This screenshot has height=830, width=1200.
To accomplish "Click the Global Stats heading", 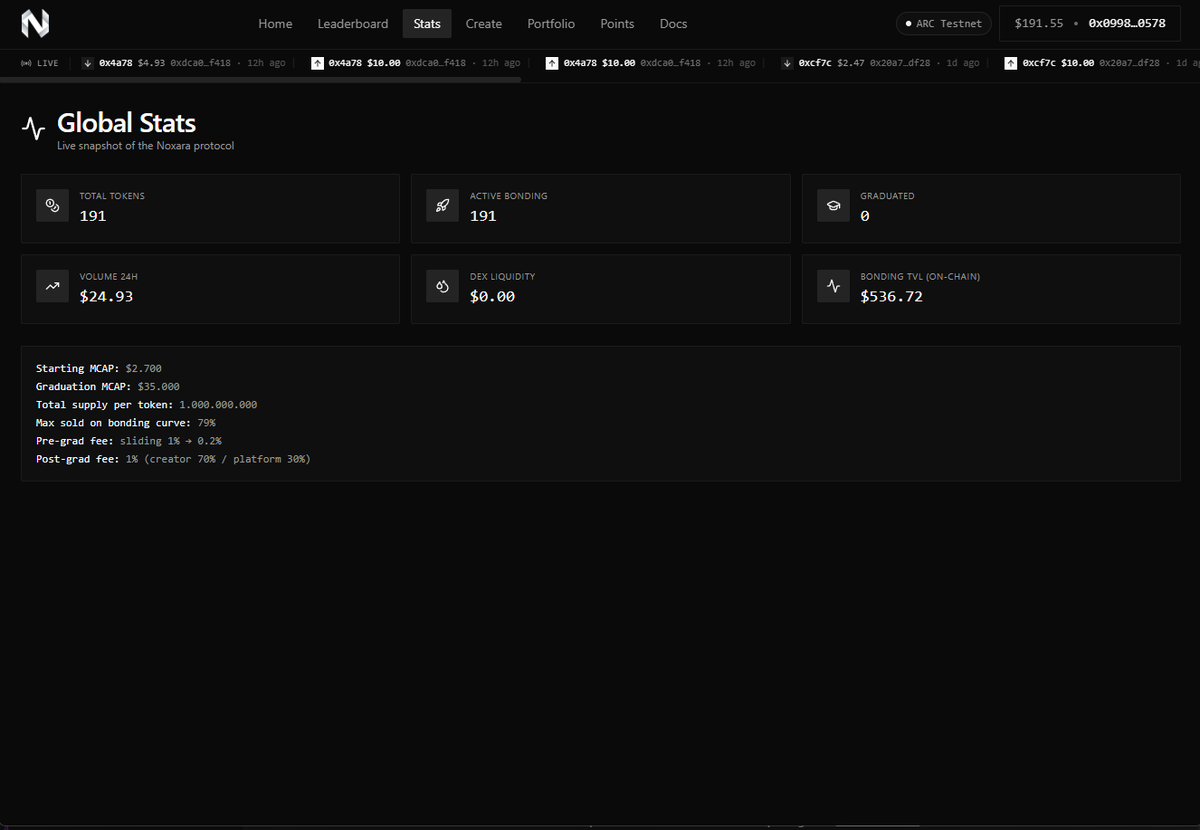I will [x=126, y=123].
